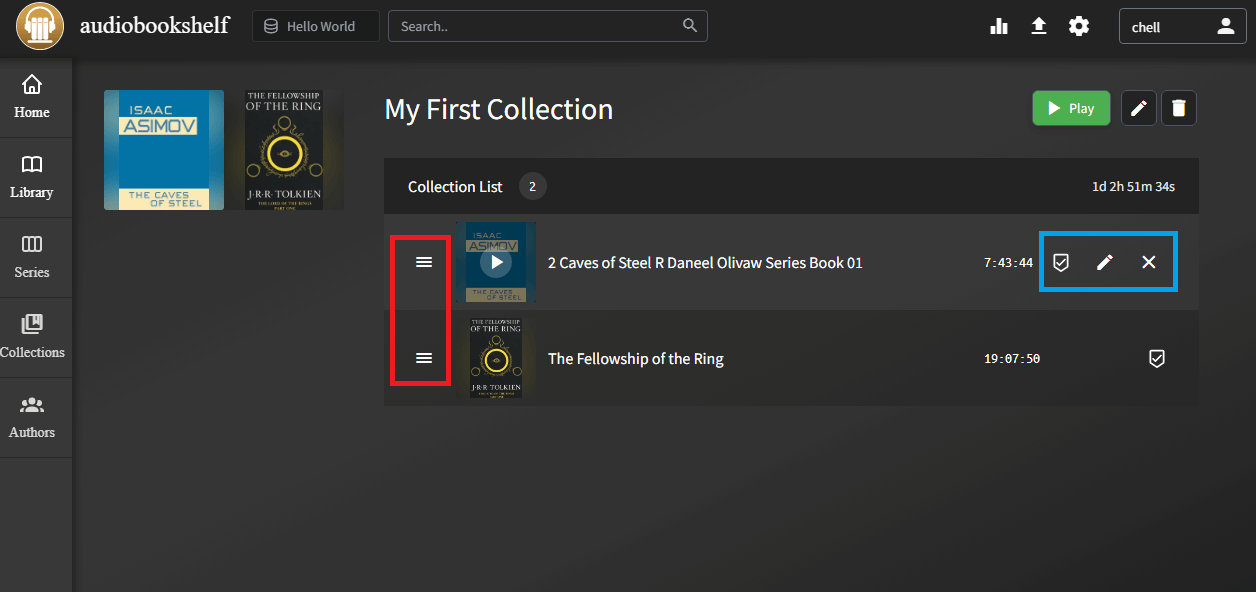Go to the Library sidebar section
Image resolution: width=1256 pixels, height=592 pixels.
point(33,175)
